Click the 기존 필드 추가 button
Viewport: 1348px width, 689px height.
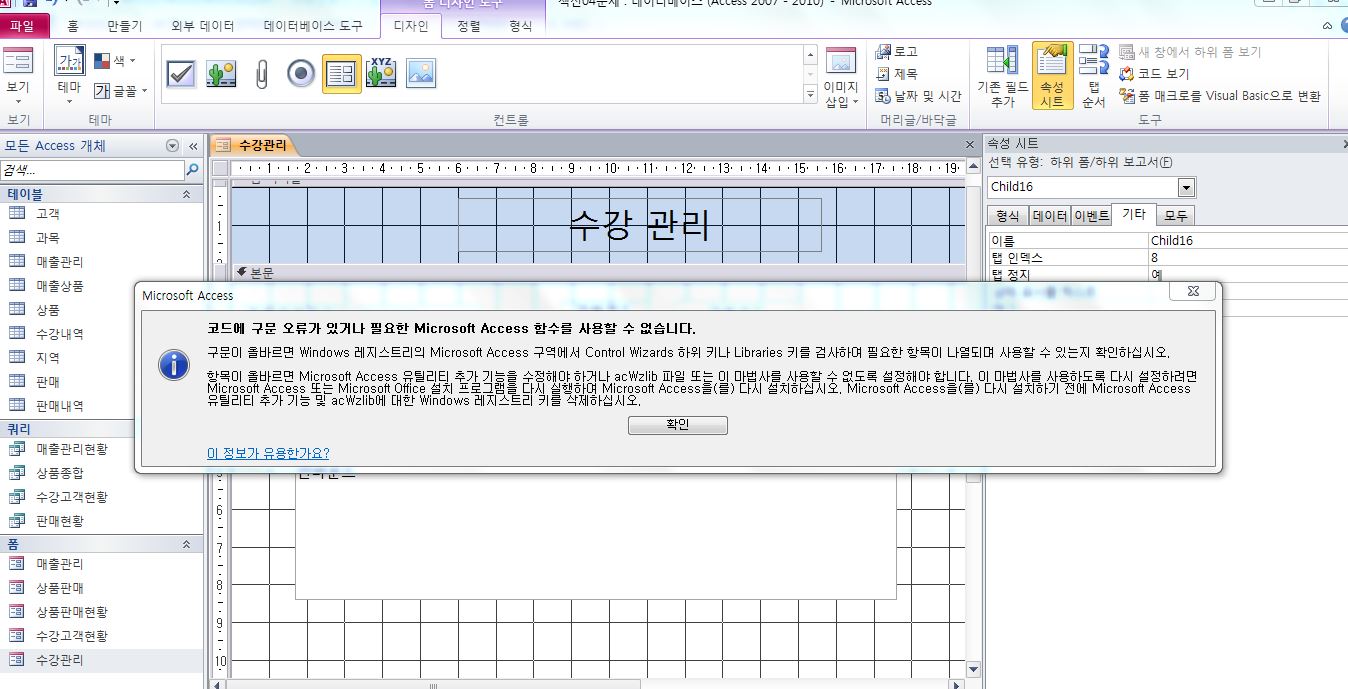pos(1002,76)
